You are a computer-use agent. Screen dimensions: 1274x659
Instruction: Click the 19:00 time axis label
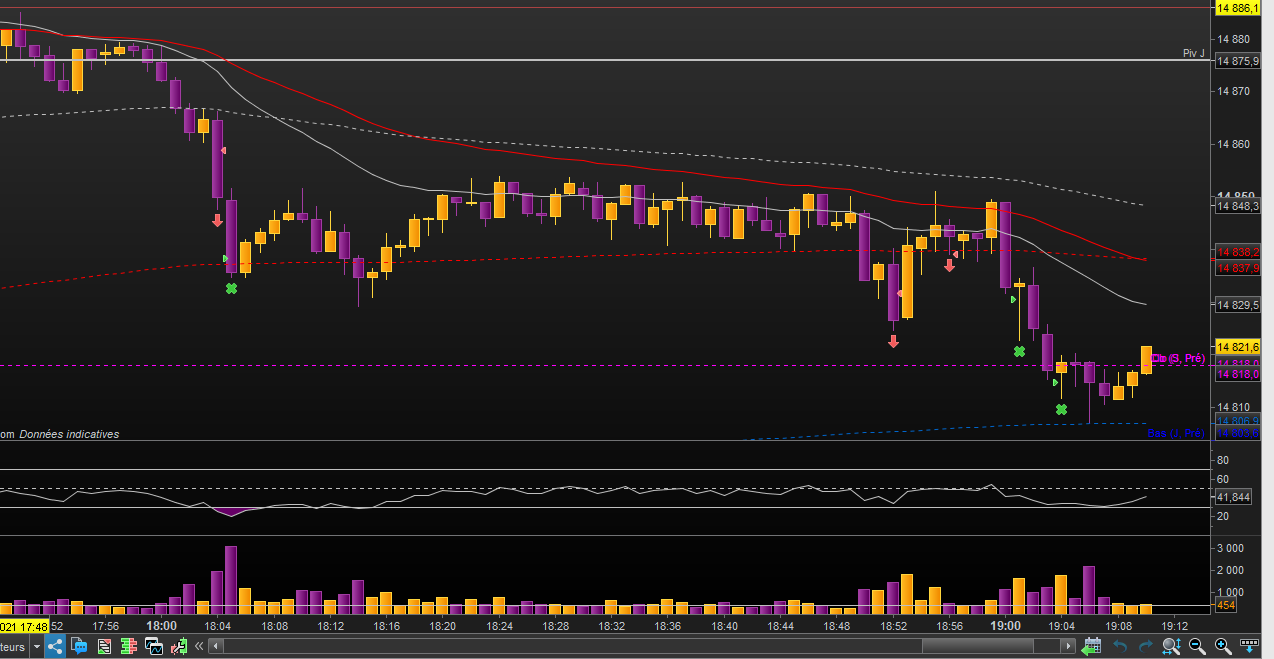click(x=1005, y=625)
